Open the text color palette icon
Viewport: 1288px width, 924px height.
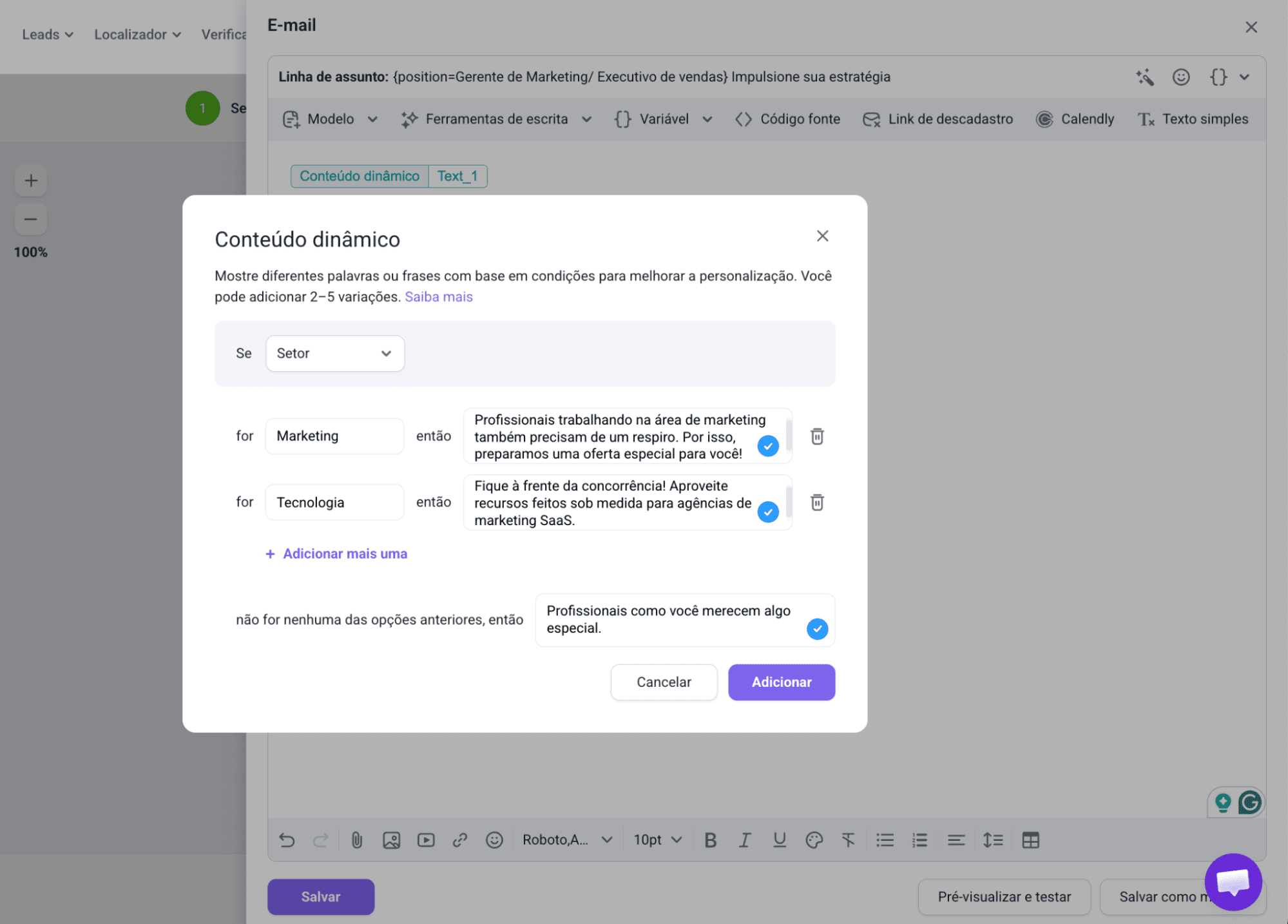coord(814,840)
